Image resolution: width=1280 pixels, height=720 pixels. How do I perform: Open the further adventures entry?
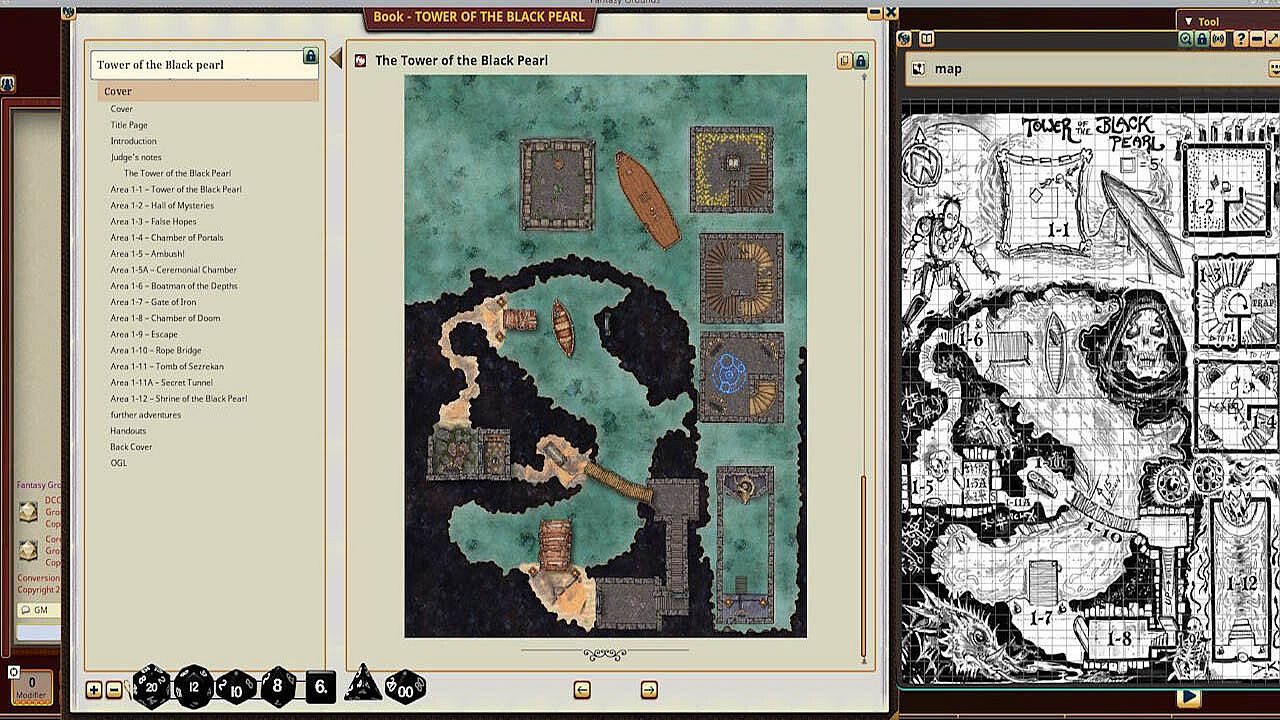point(145,414)
